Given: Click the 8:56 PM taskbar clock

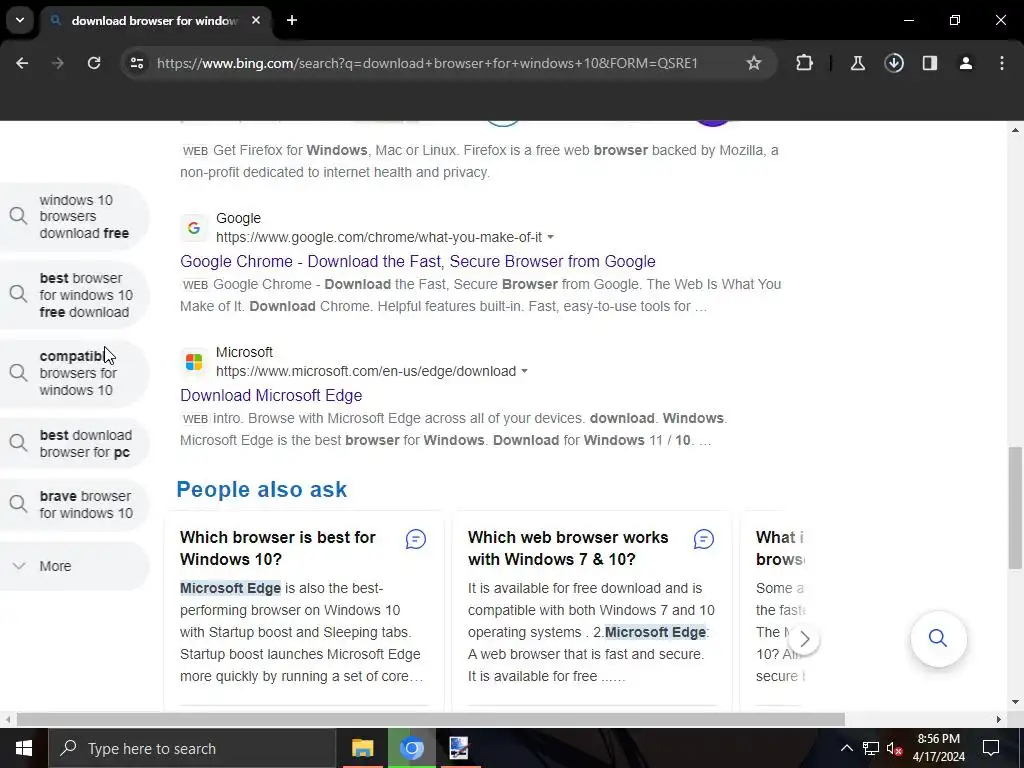Looking at the screenshot, I should point(938,748).
